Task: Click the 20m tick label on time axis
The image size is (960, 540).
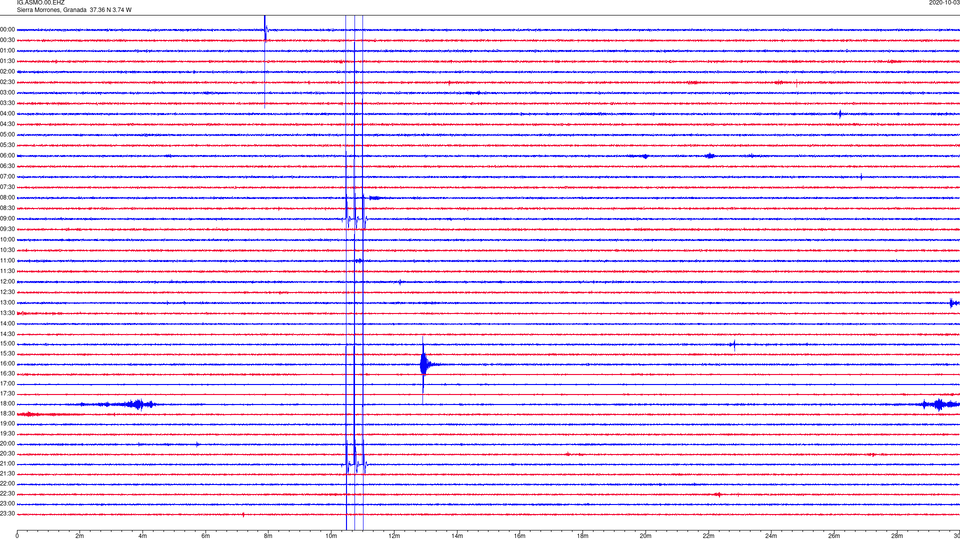Action: (645, 536)
